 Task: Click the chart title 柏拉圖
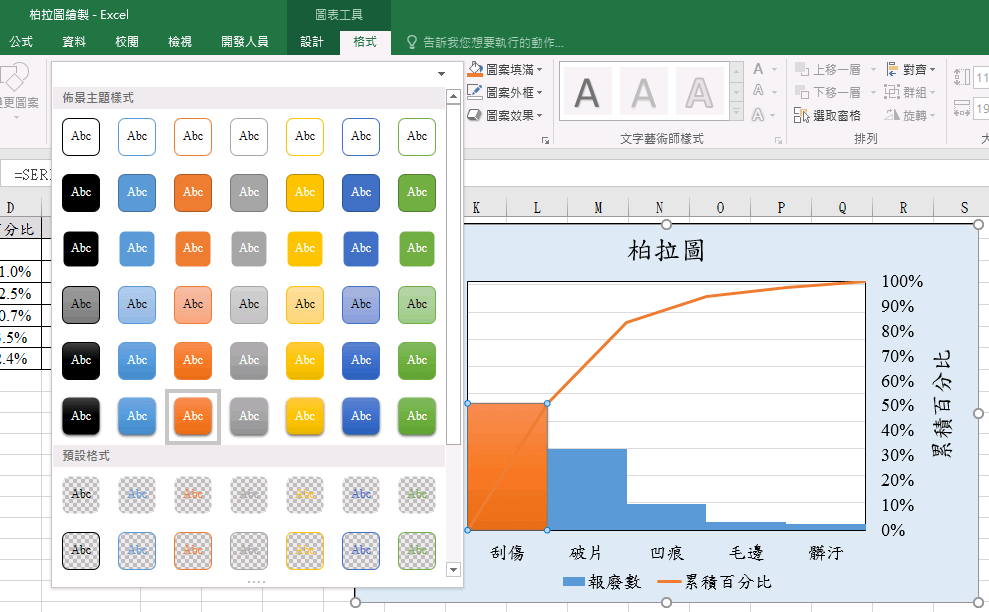[666, 250]
